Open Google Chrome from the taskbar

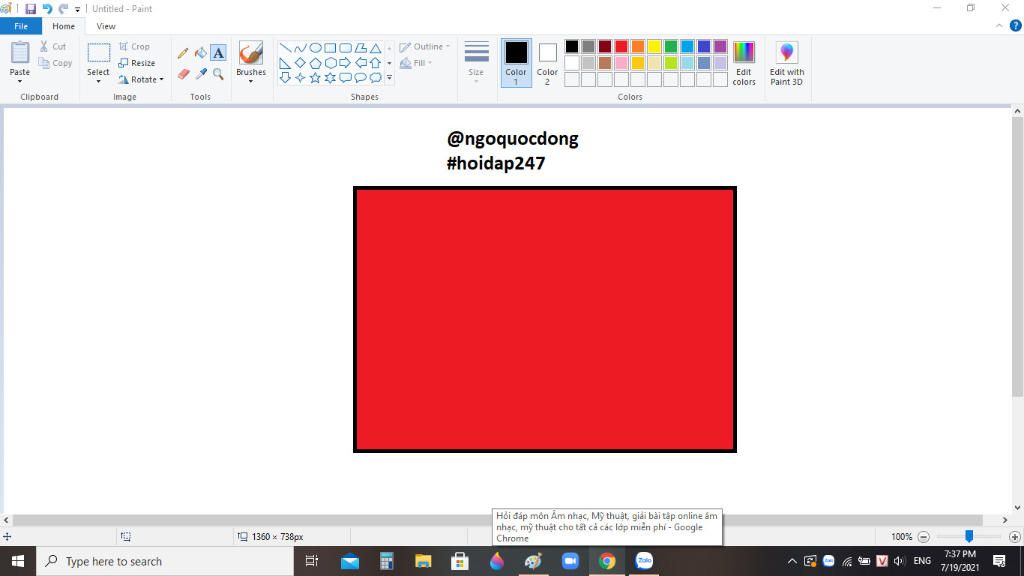point(607,561)
